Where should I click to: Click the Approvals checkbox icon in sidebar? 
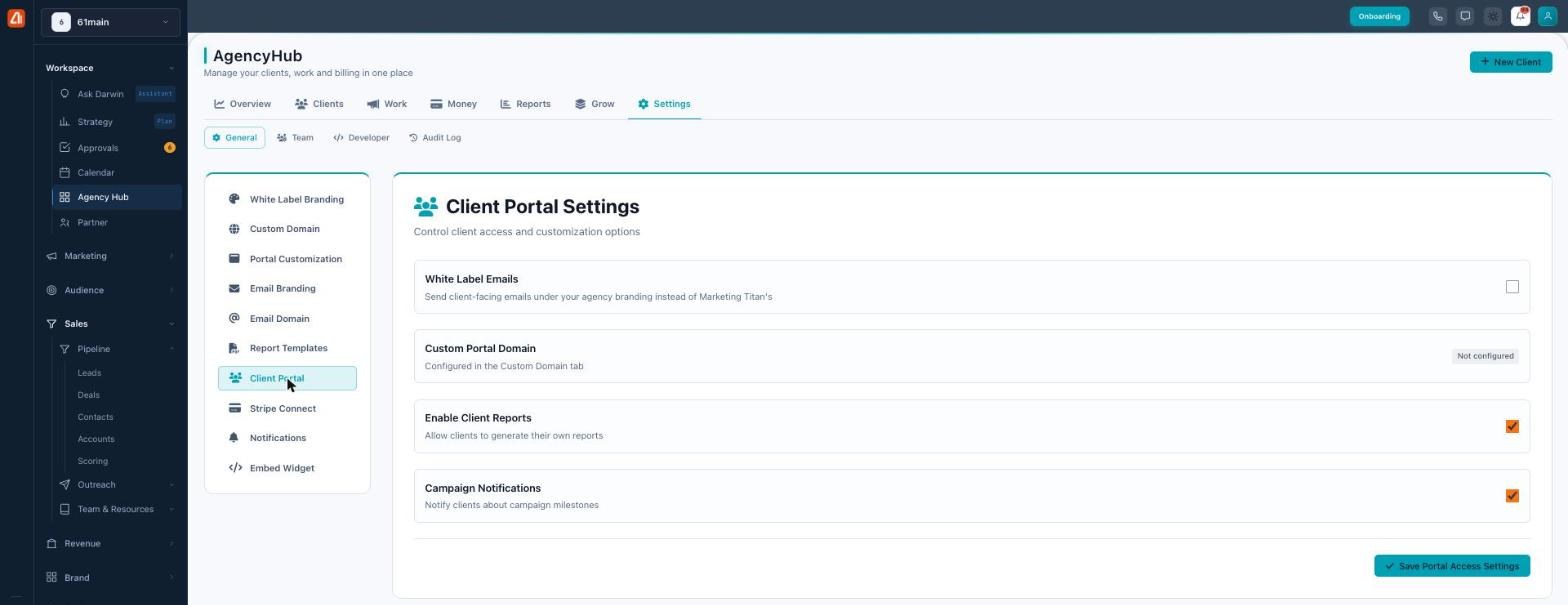65,148
